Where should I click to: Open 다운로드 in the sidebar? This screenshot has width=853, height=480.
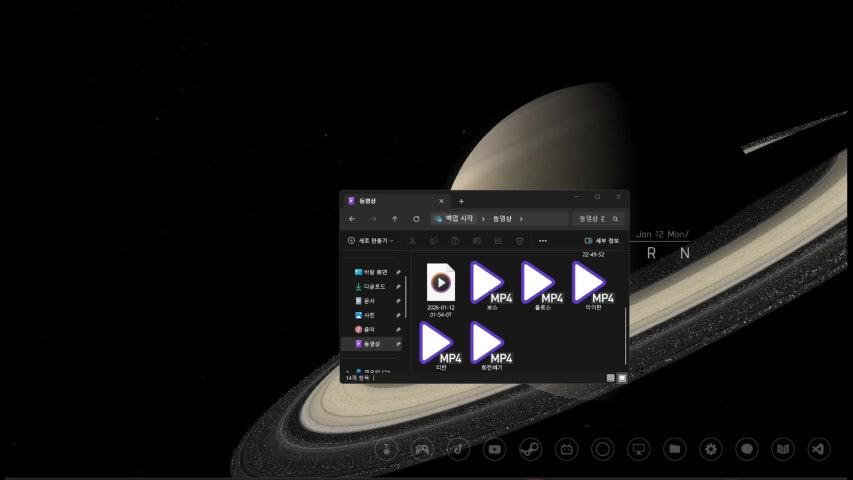[376, 286]
